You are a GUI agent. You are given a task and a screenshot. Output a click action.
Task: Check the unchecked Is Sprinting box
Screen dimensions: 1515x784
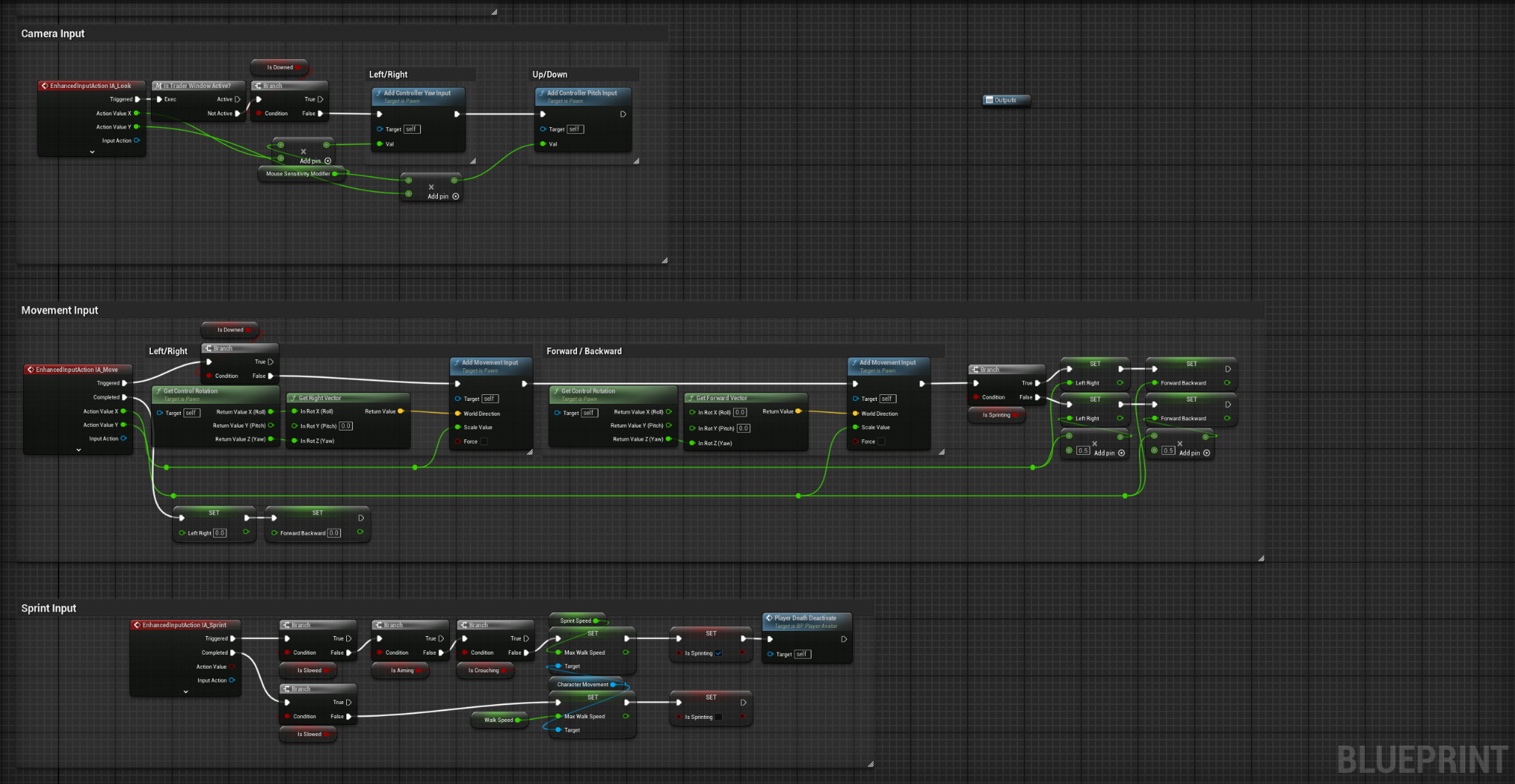click(x=719, y=717)
